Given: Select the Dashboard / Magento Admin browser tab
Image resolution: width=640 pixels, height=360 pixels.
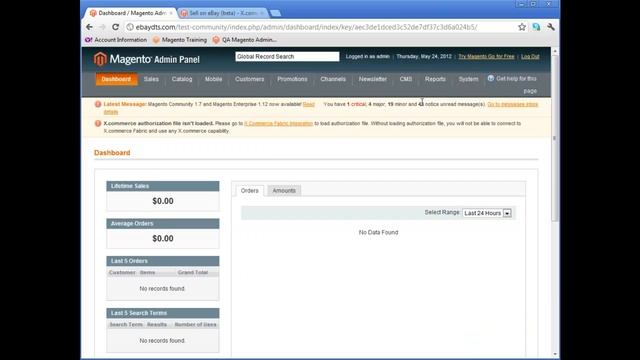Looking at the screenshot, I should (x=131, y=13).
